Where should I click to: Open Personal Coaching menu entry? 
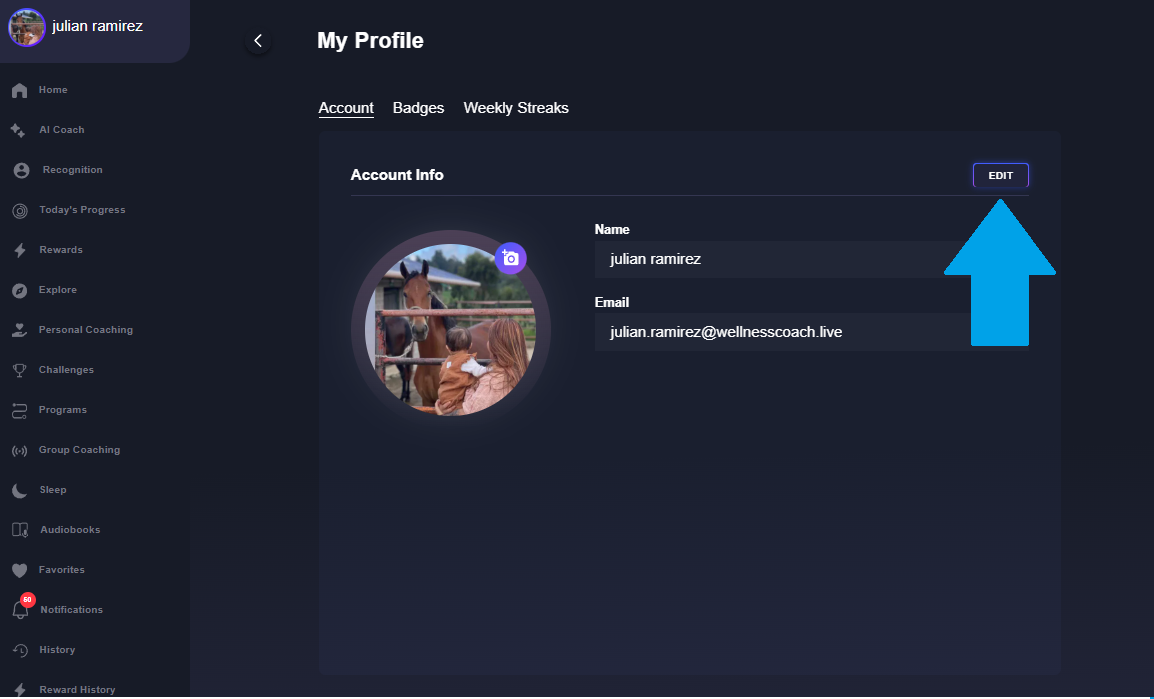pyautogui.click(x=85, y=330)
